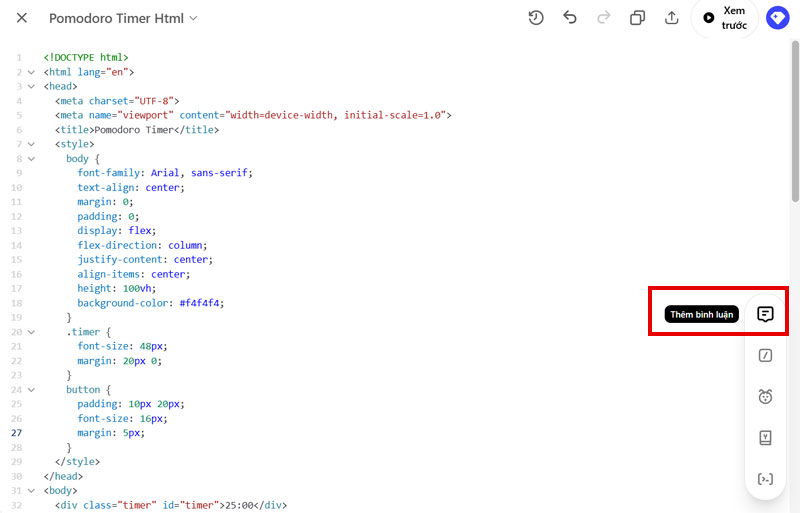Collapse the .timer CSS rule
The height and width of the screenshot is (513, 800).
point(31,332)
